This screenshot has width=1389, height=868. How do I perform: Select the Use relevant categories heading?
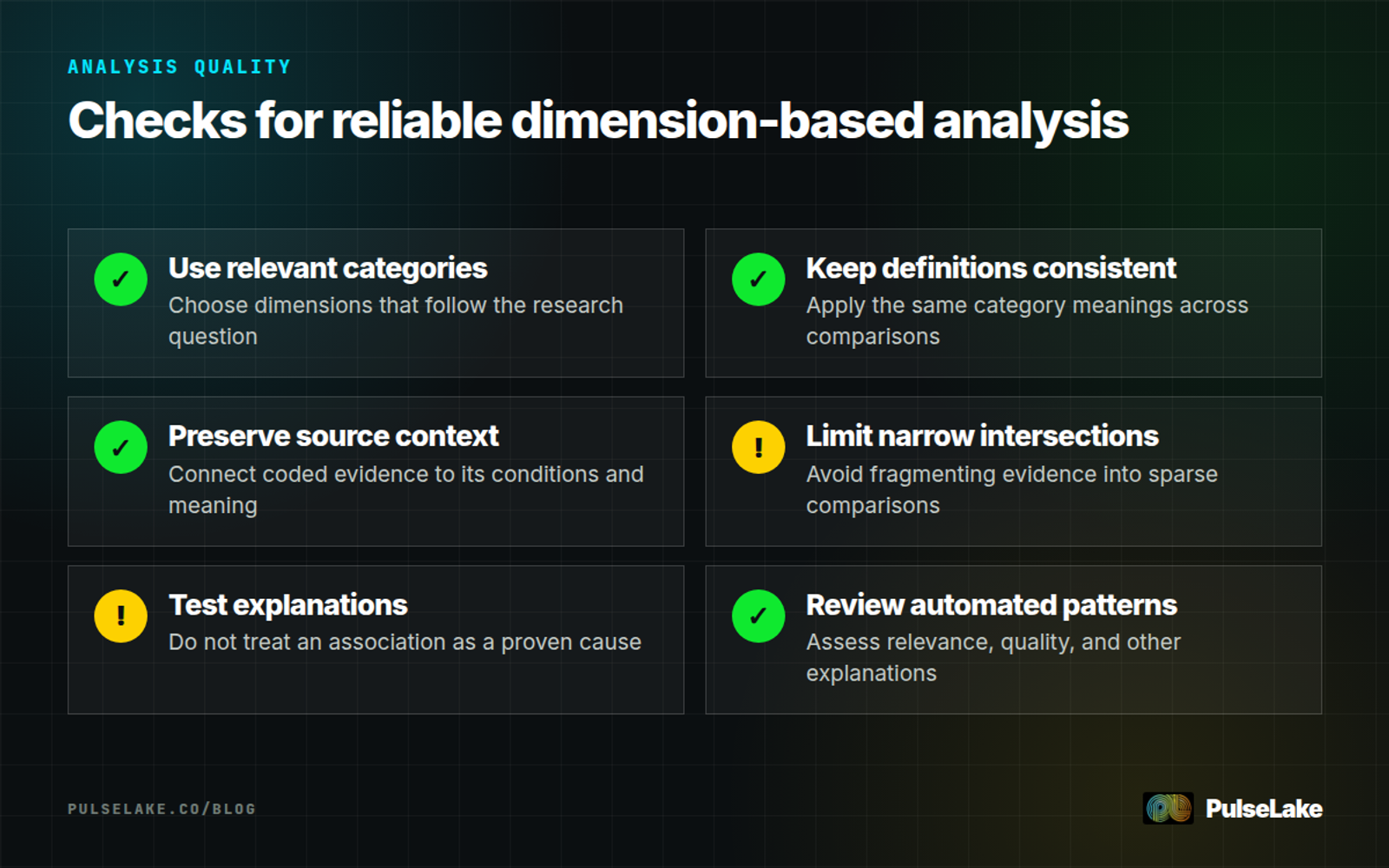328,268
